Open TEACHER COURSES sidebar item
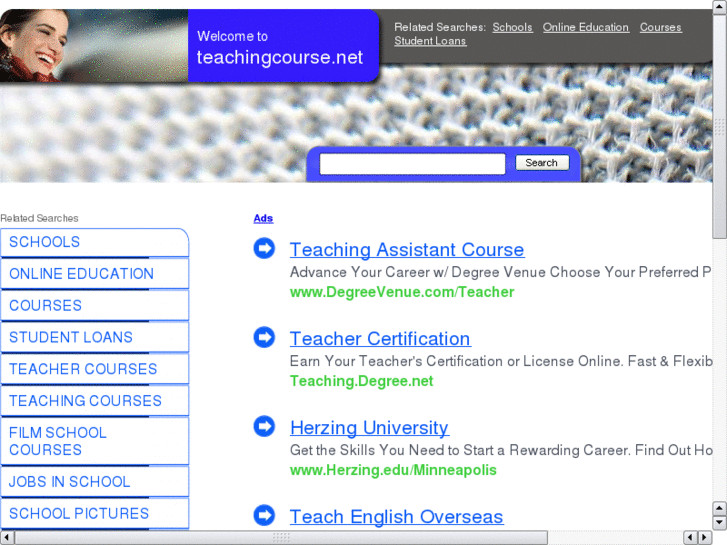 tap(95, 369)
